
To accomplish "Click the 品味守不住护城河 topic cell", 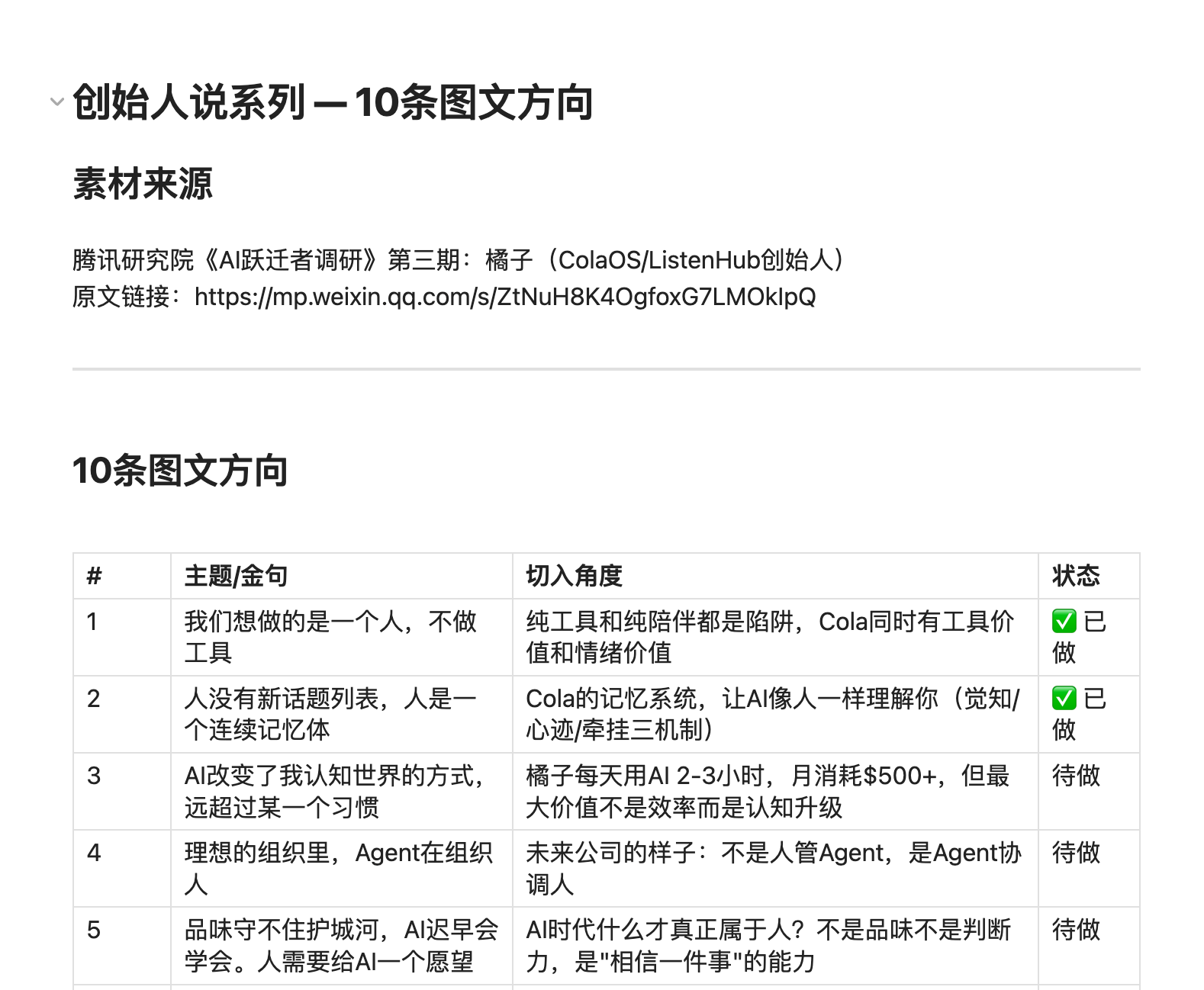I will click(342, 945).
